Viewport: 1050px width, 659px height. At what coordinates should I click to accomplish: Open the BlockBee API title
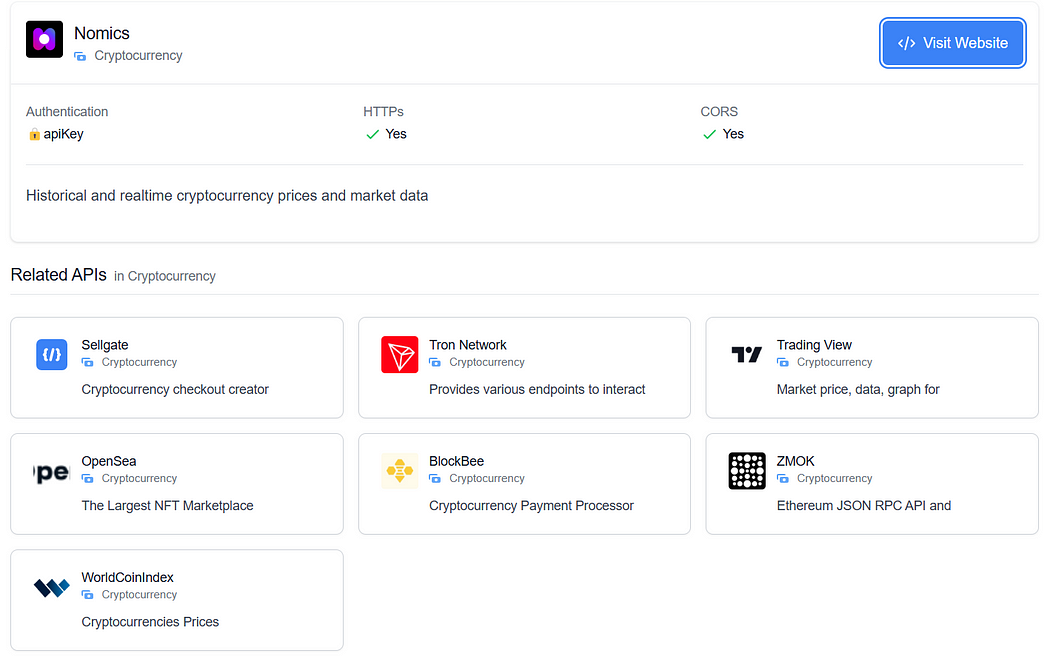click(456, 461)
